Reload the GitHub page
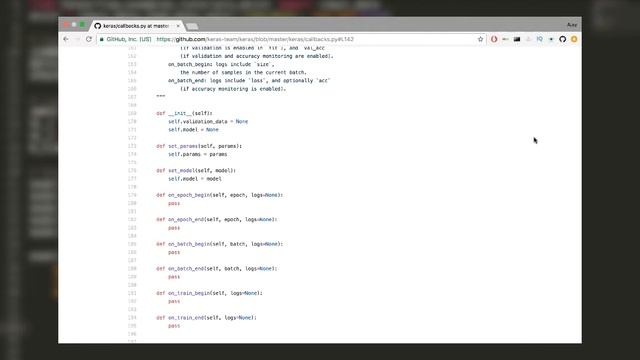Viewport: 640px width, 360px height. point(89,39)
